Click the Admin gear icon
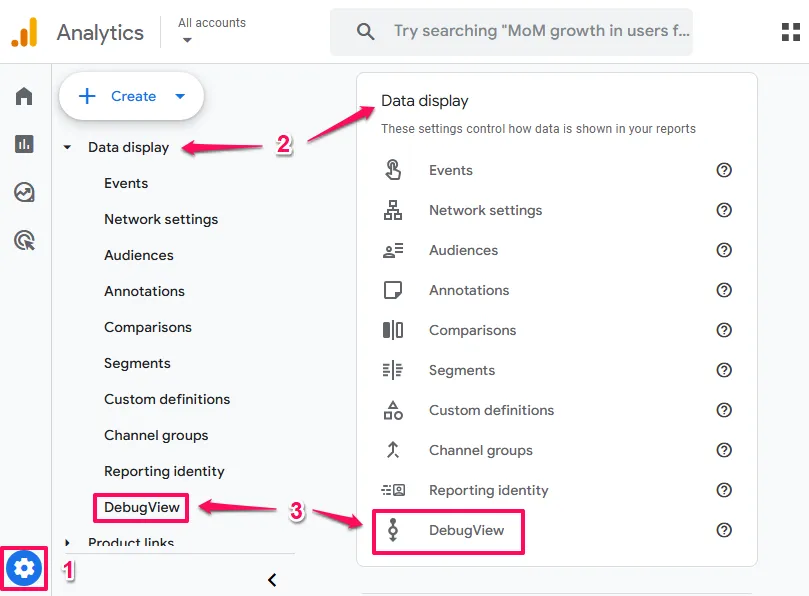The width and height of the screenshot is (809, 596). 24,569
